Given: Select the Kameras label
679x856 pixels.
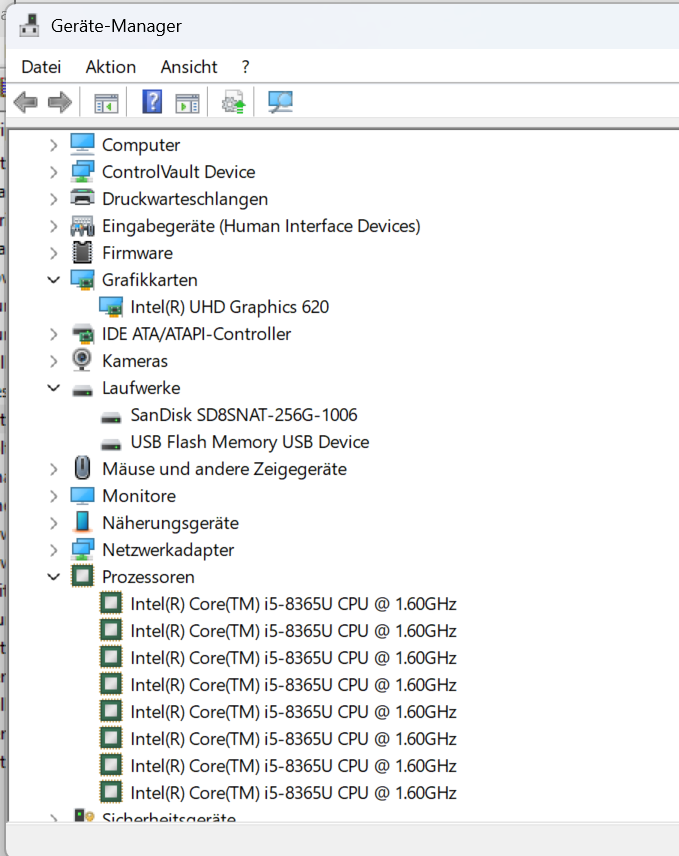Looking at the screenshot, I should click(135, 361).
